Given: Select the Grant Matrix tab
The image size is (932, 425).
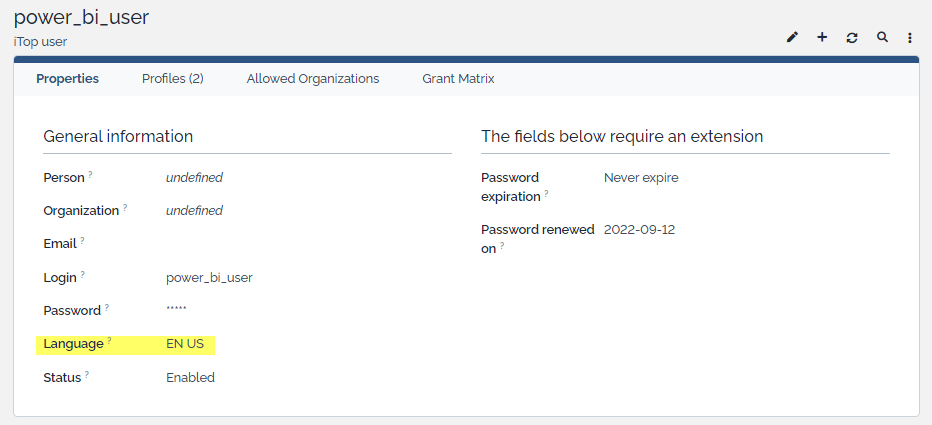Looking at the screenshot, I should pos(458,79).
